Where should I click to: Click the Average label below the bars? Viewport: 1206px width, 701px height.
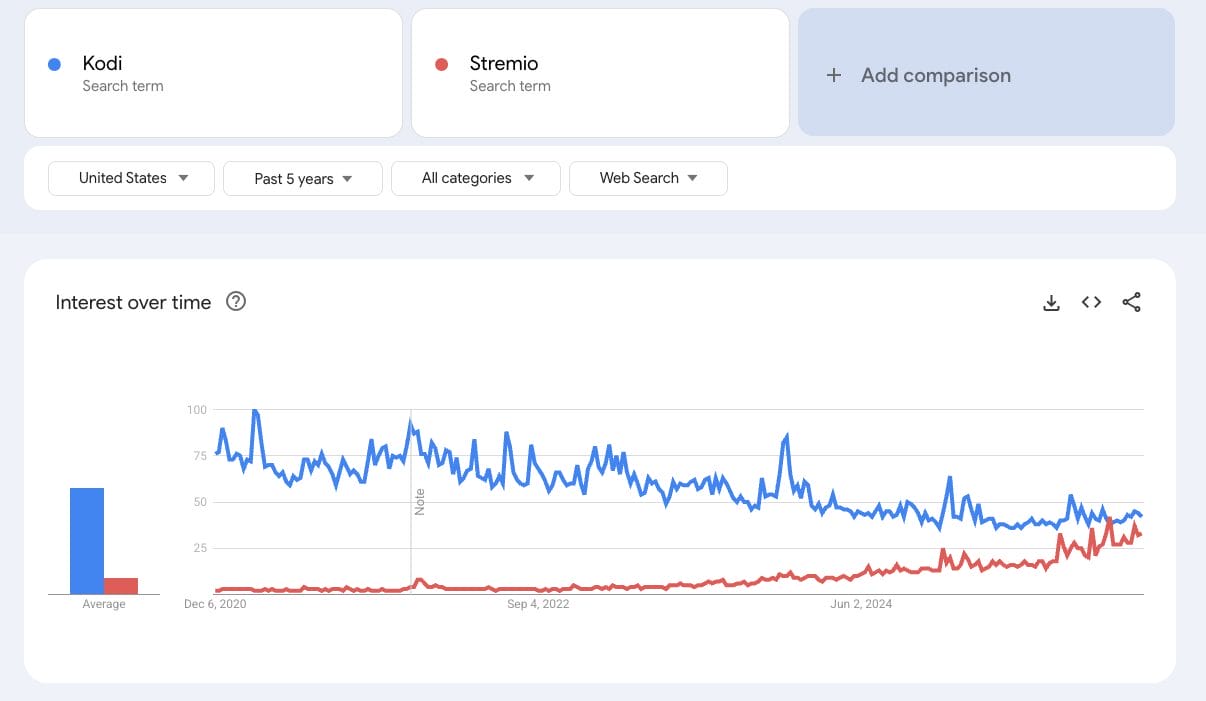103,604
